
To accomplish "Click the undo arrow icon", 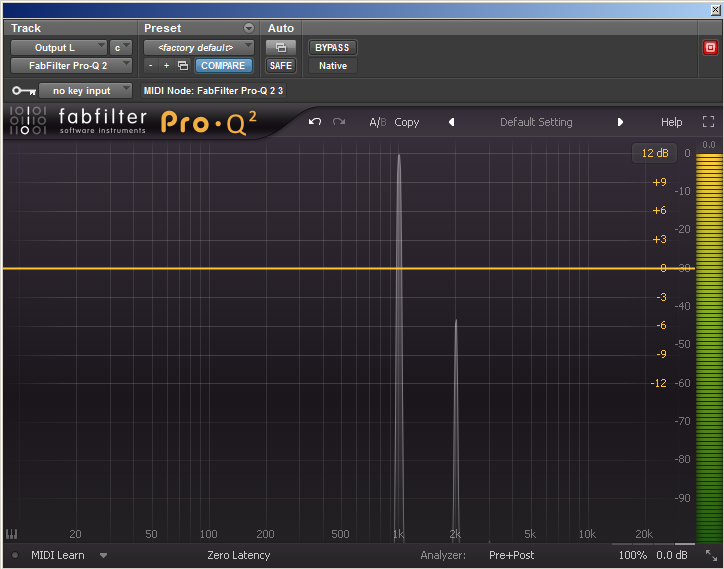I will coord(315,122).
